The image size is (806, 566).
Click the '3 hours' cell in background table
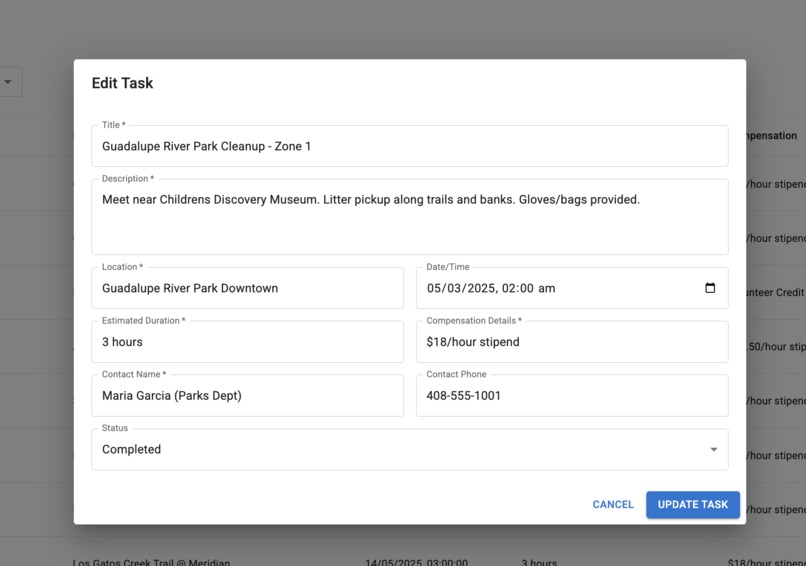pos(539,562)
